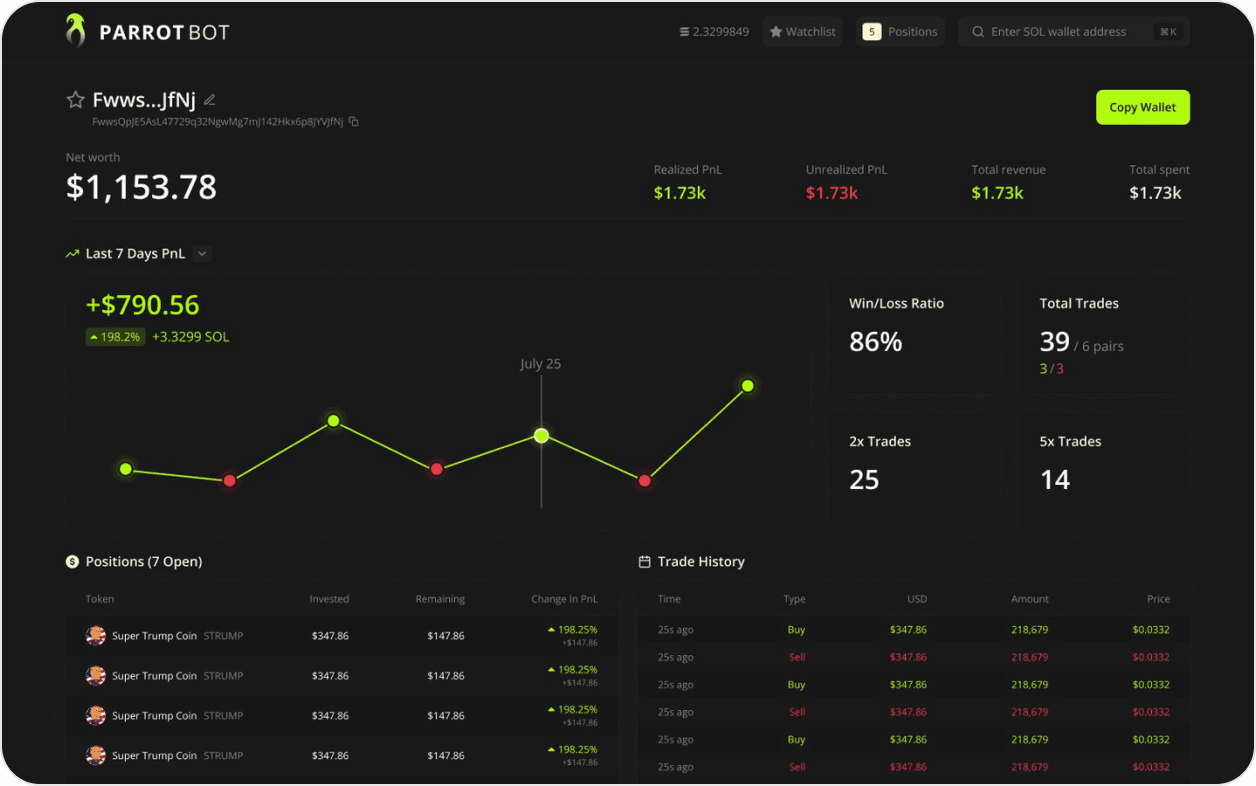The image size is (1256, 786).
Task: Click the Positions dollar coin icon
Action: click(72, 562)
